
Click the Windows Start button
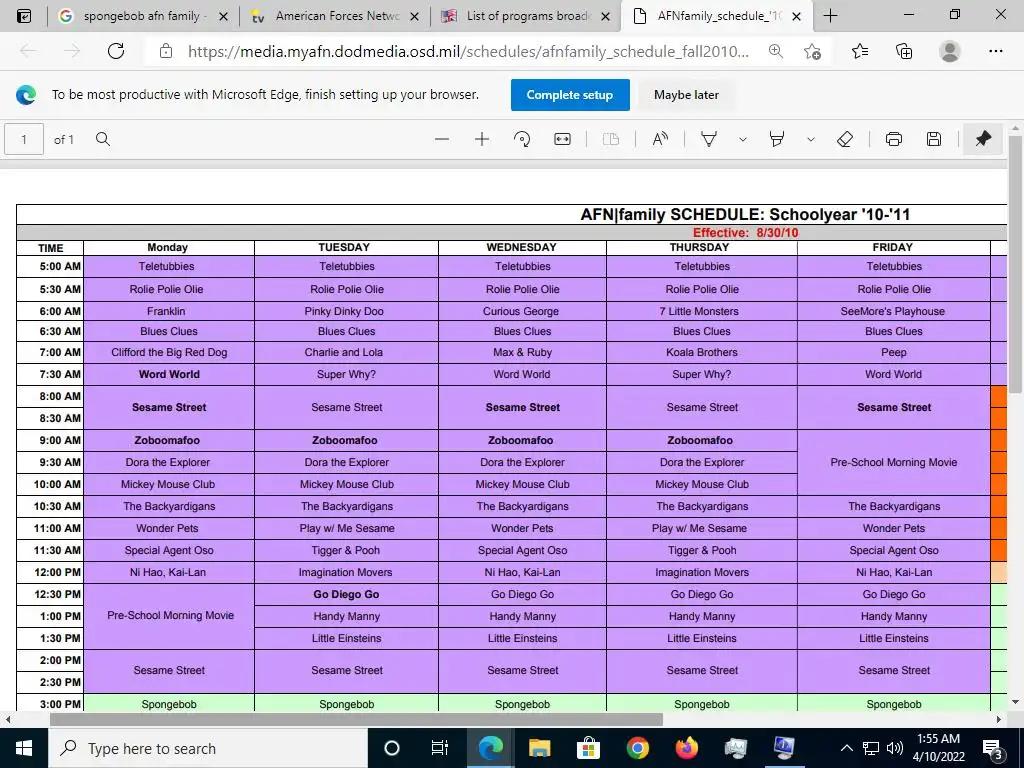point(24,748)
